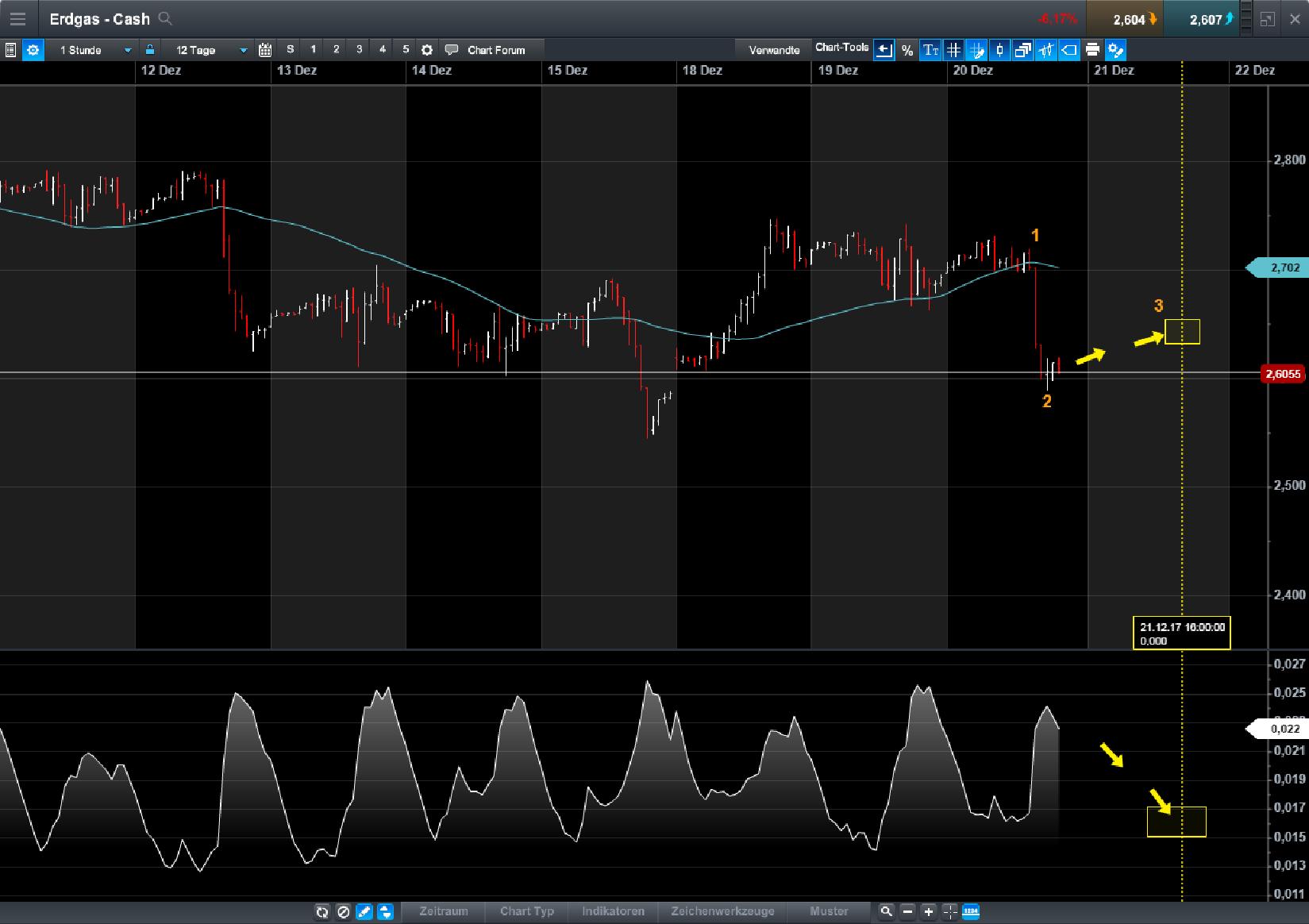Screen dimensions: 1309x924
Task: Click the indicators icon in Chart-Tools
Action: (x=1046, y=50)
